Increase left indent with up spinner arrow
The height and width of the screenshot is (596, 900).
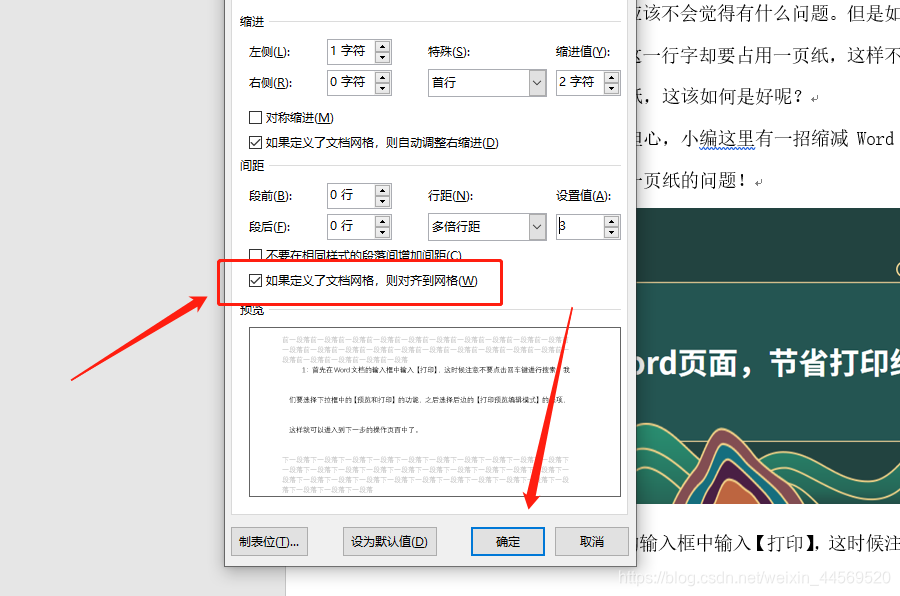point(383,46)
